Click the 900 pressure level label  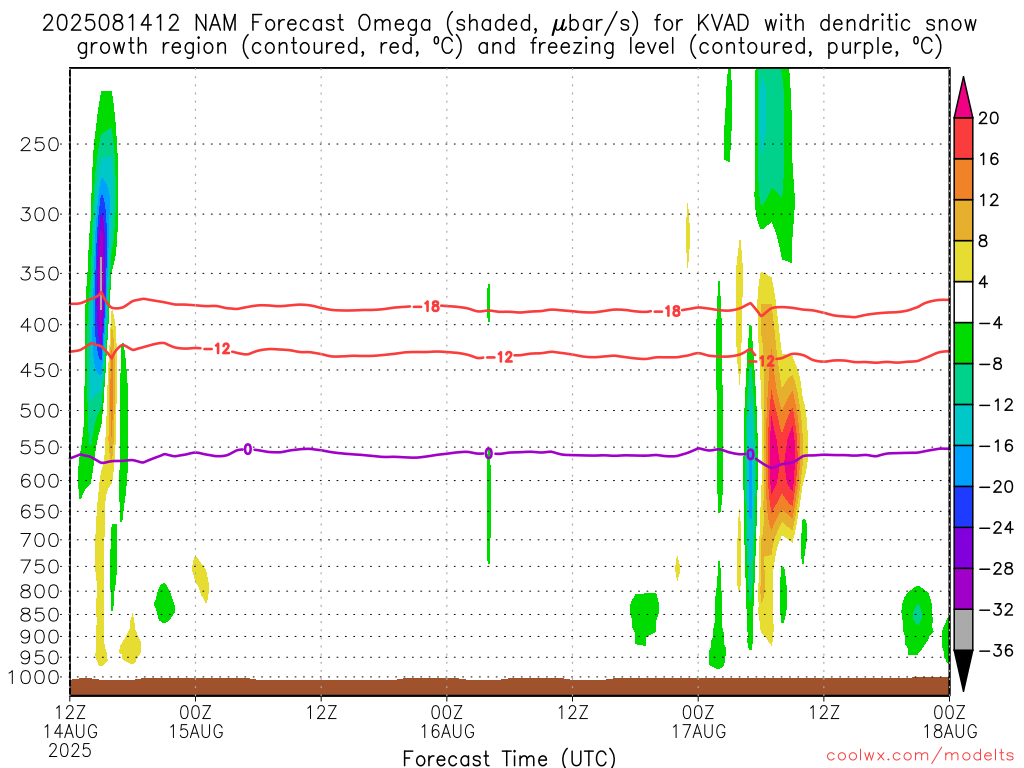pyautogui.click(x=40, y=637)
